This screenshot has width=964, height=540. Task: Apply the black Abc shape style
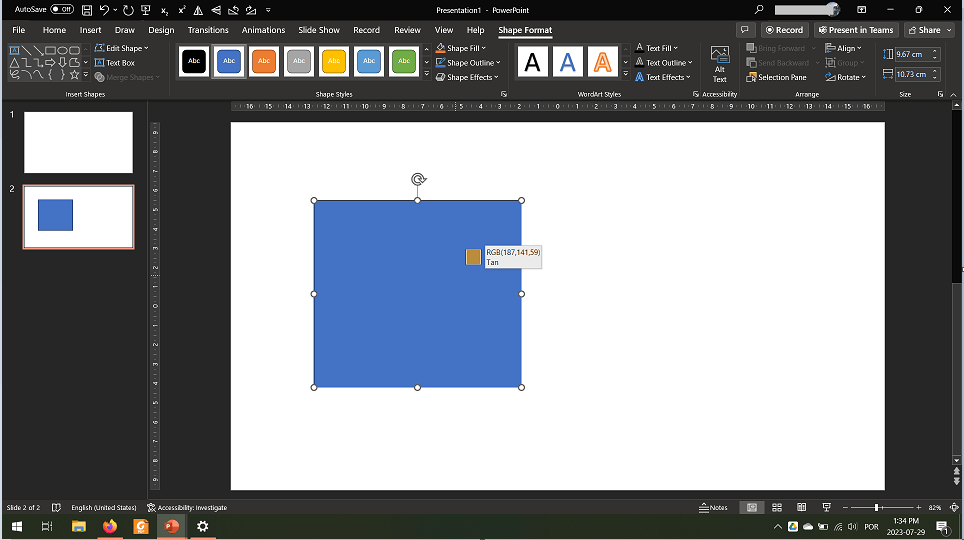click(194, 61)
